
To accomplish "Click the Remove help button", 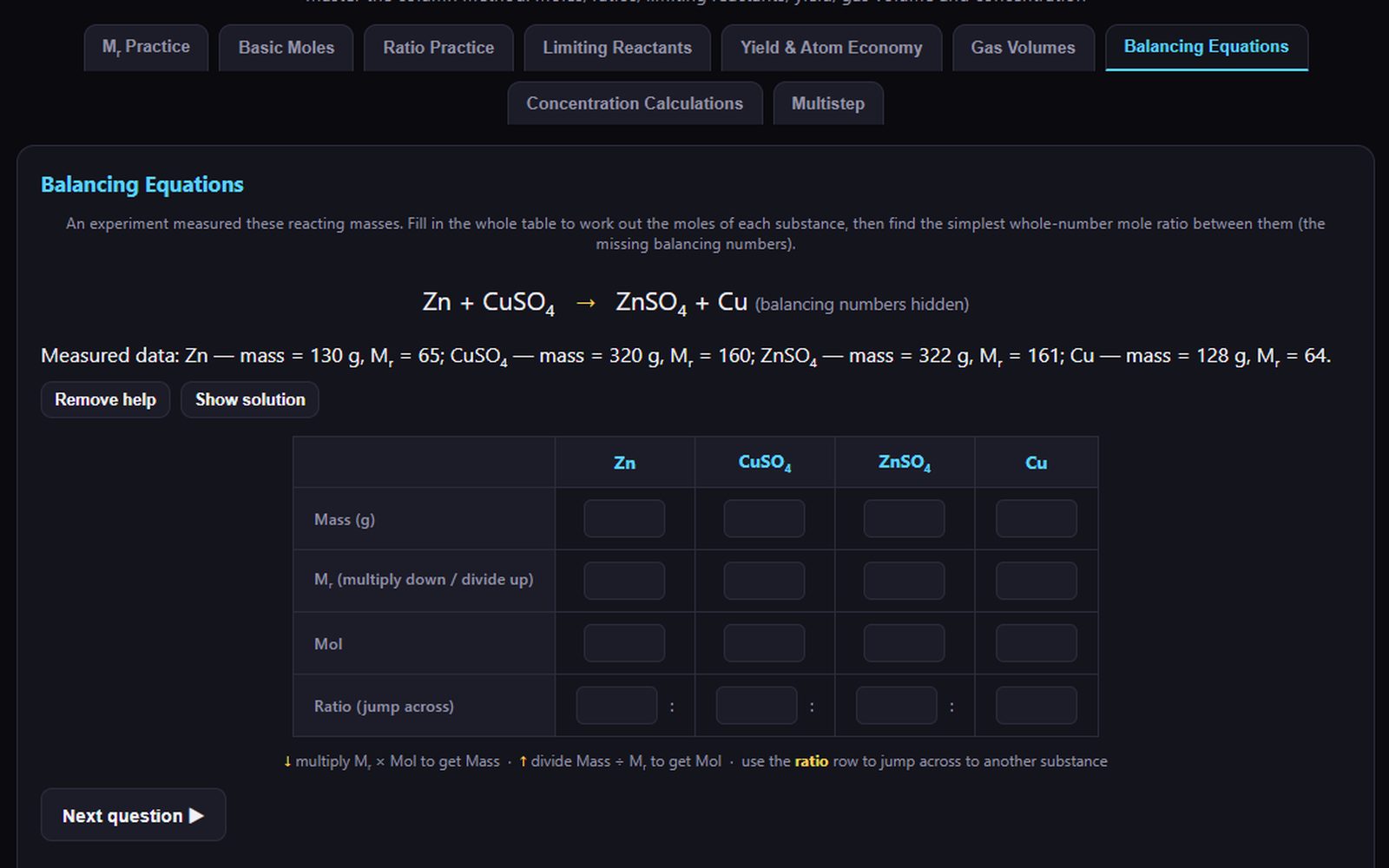I will pos(105,400).
